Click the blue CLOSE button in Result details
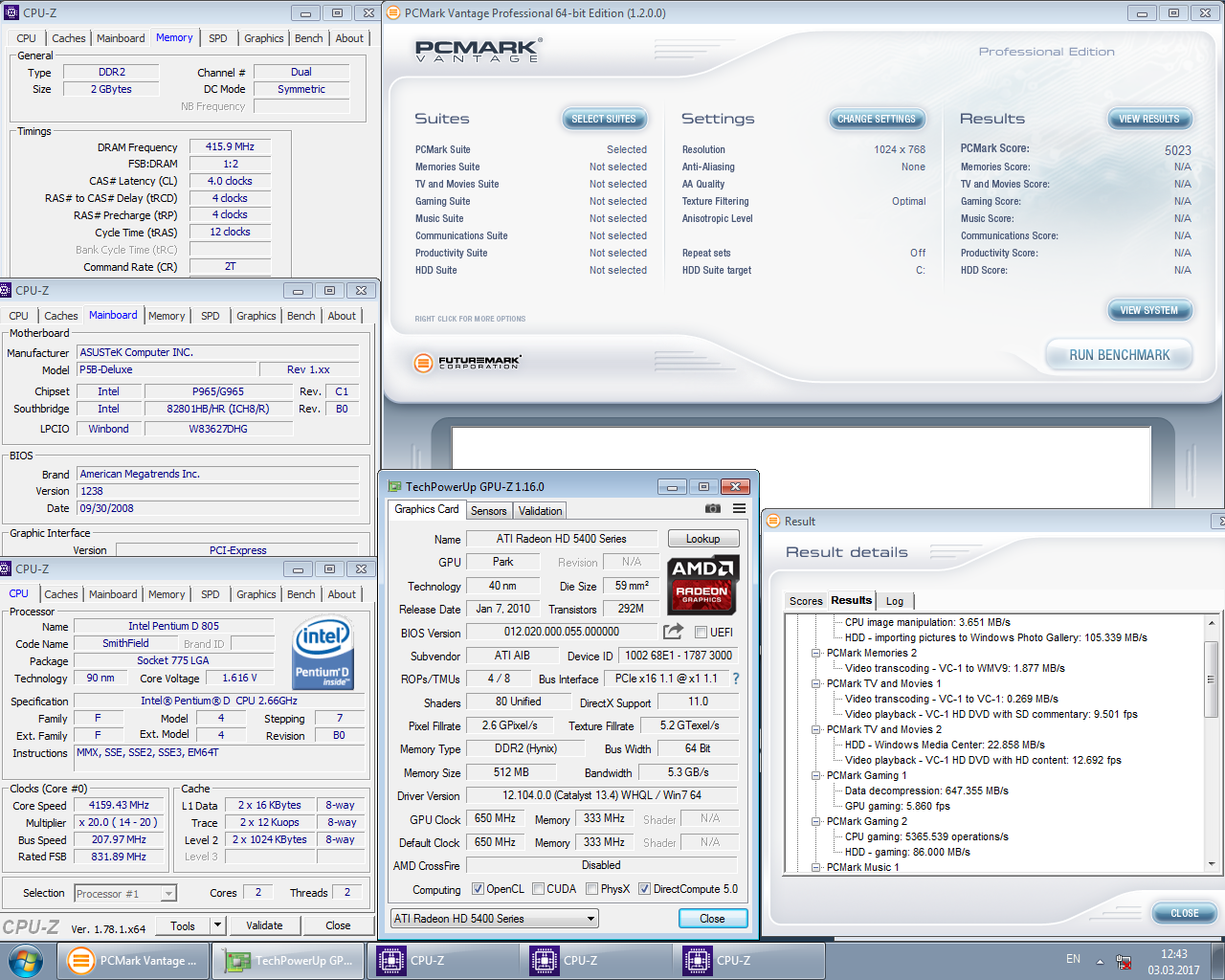Viewport: 1225px width, 980px height. tap(1185, 913)
